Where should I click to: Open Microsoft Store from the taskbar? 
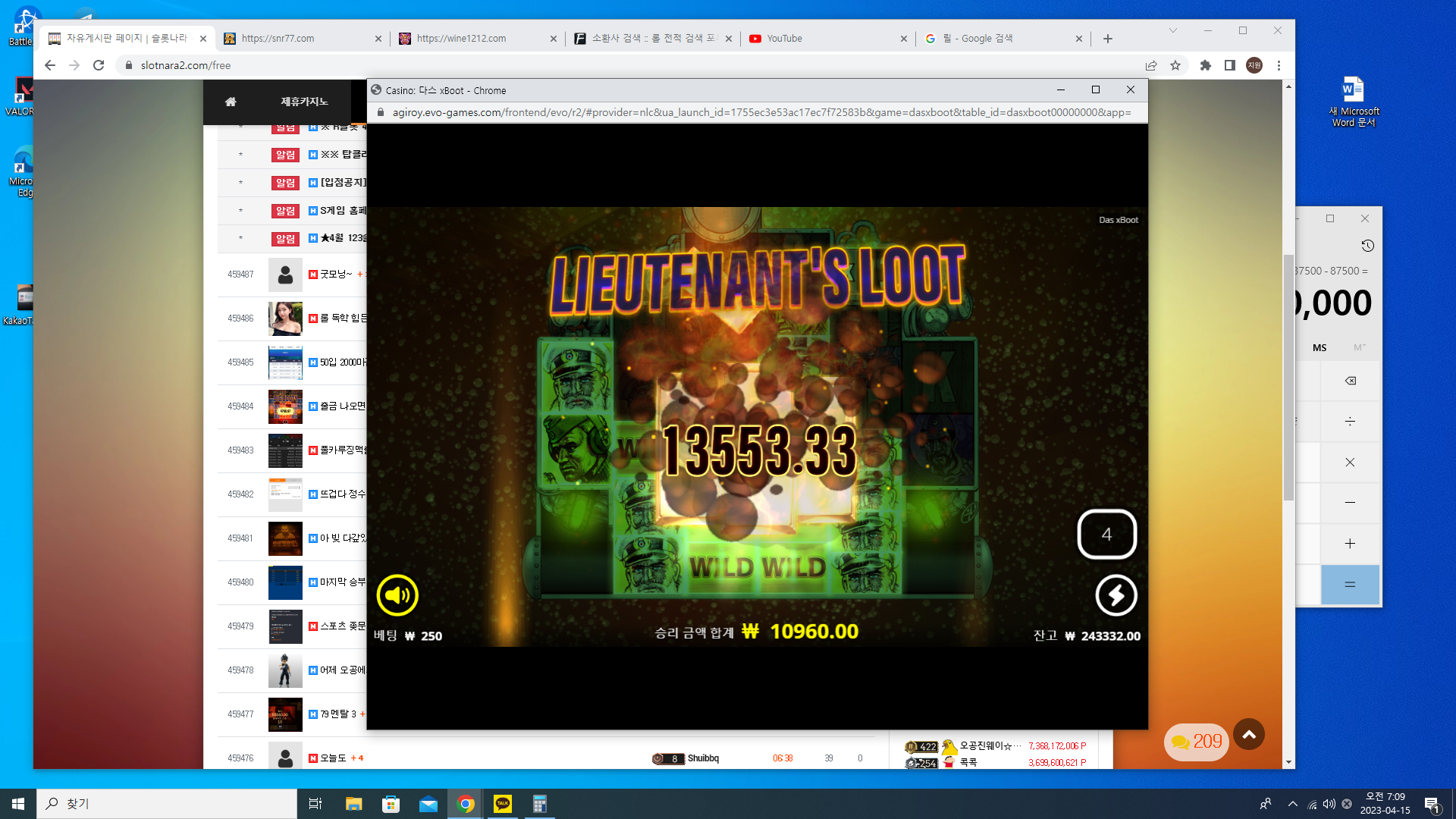[x=391, y=804]
